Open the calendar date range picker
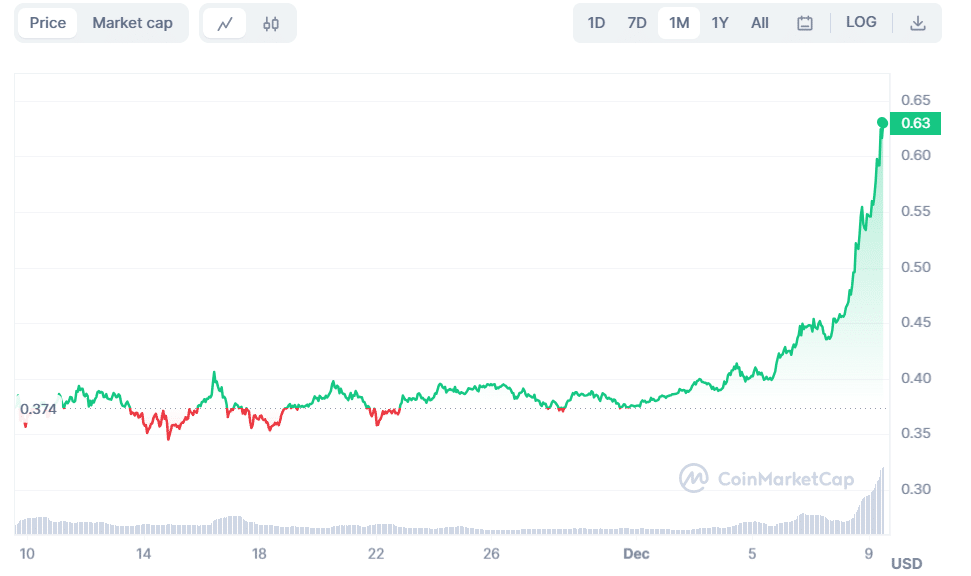Image resolution: width=971 pixels, height=576 pixels. click(x=805, y=23)
